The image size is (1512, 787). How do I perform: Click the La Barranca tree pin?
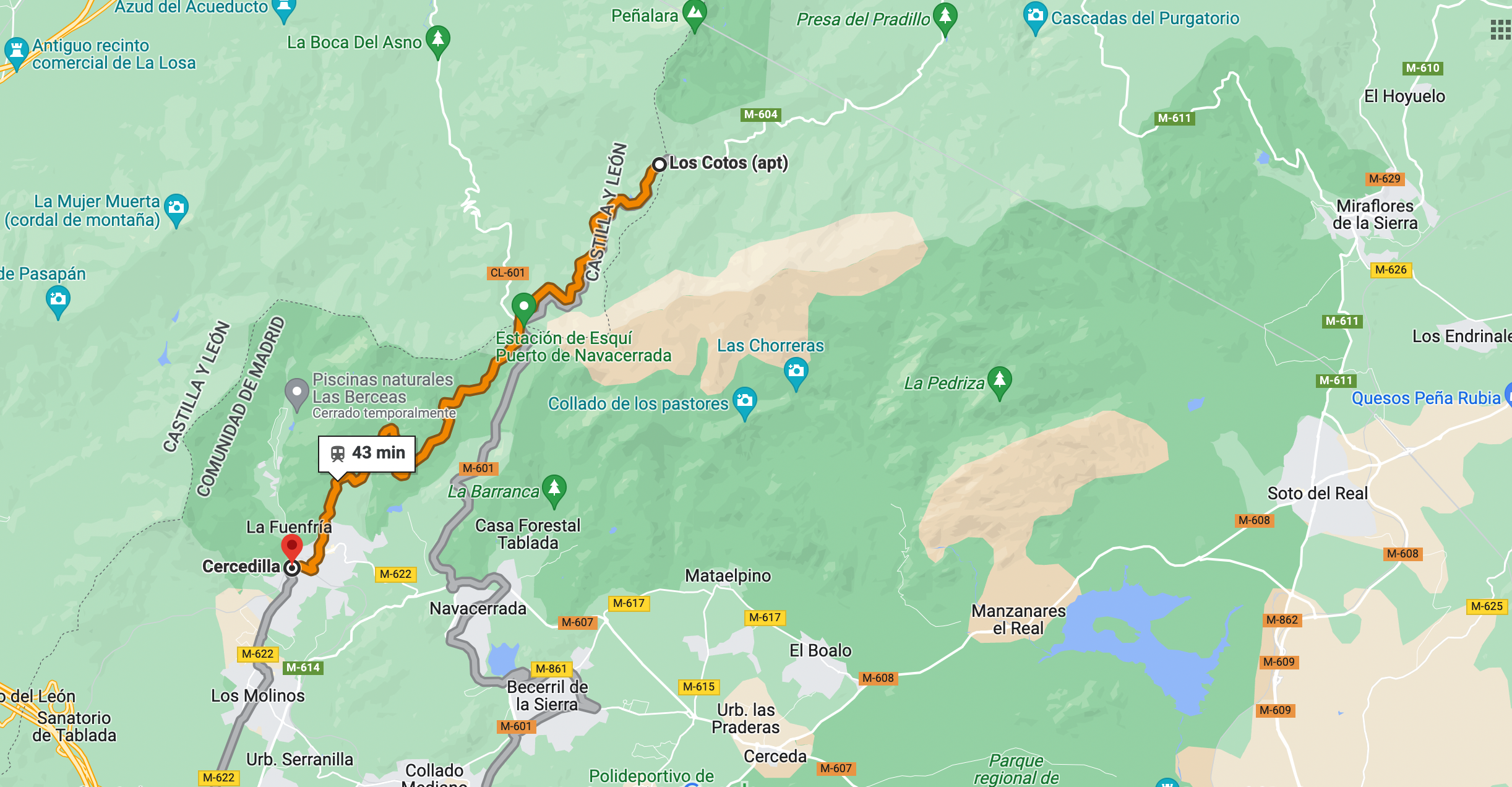(x=554, y=491)
